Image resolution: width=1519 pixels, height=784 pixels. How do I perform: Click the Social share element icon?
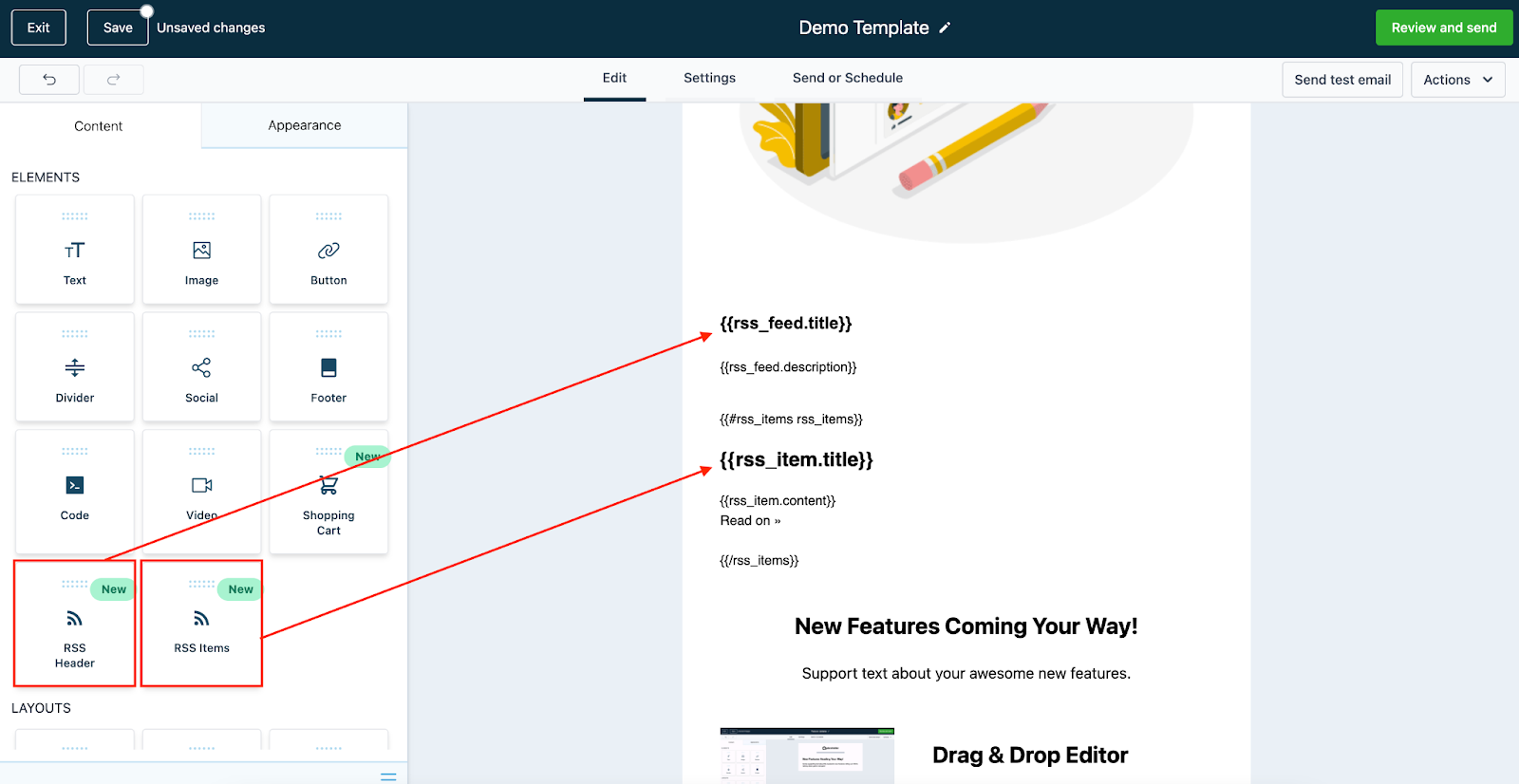[201, 368]
